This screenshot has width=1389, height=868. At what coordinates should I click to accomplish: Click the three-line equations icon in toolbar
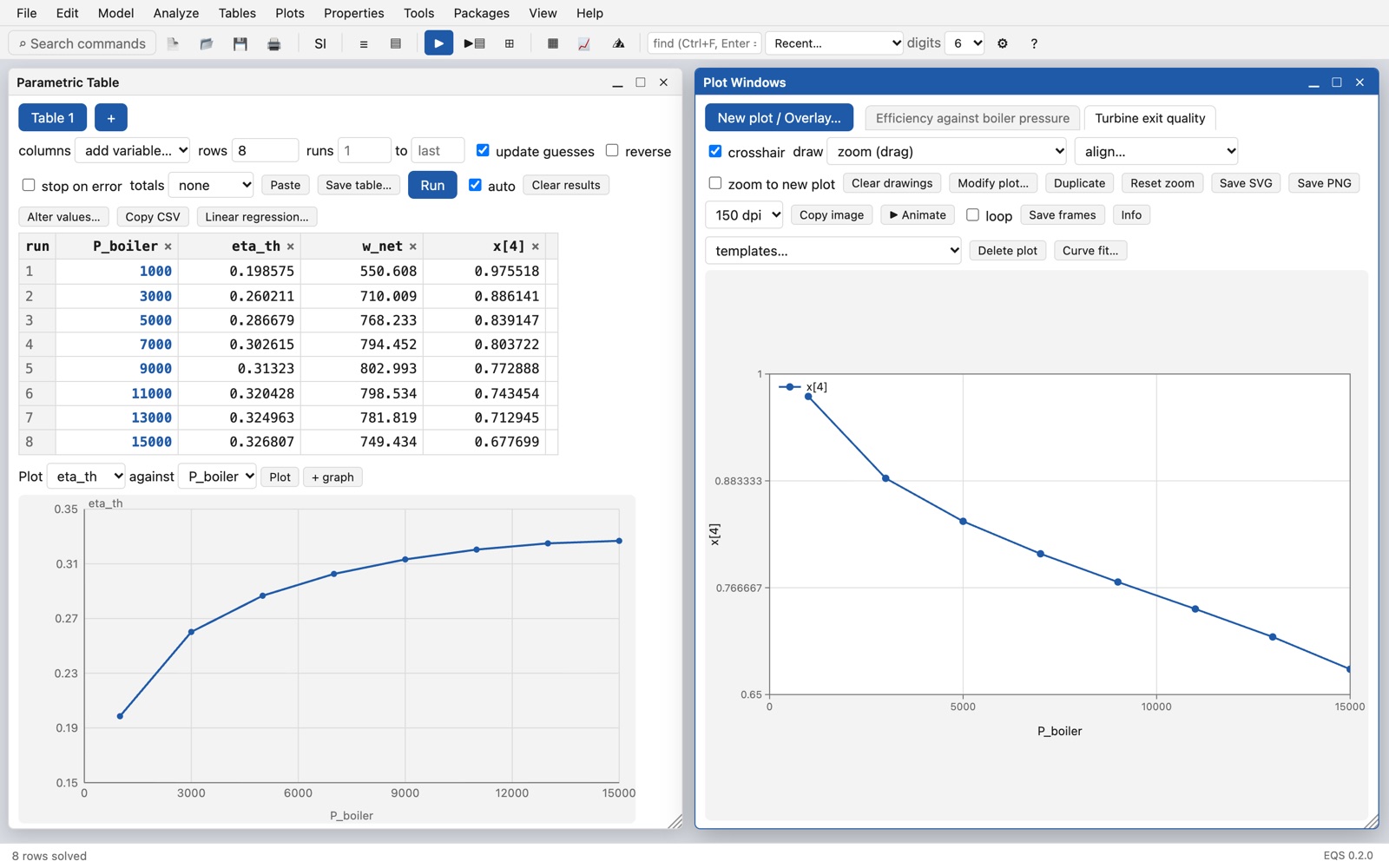(364, 43)
